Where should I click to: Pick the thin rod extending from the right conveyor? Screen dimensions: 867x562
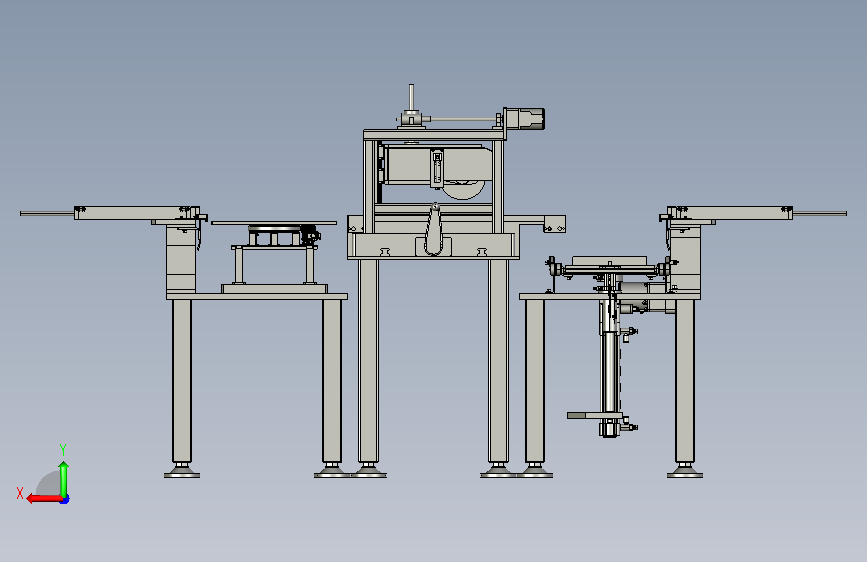tap(819, 214)
